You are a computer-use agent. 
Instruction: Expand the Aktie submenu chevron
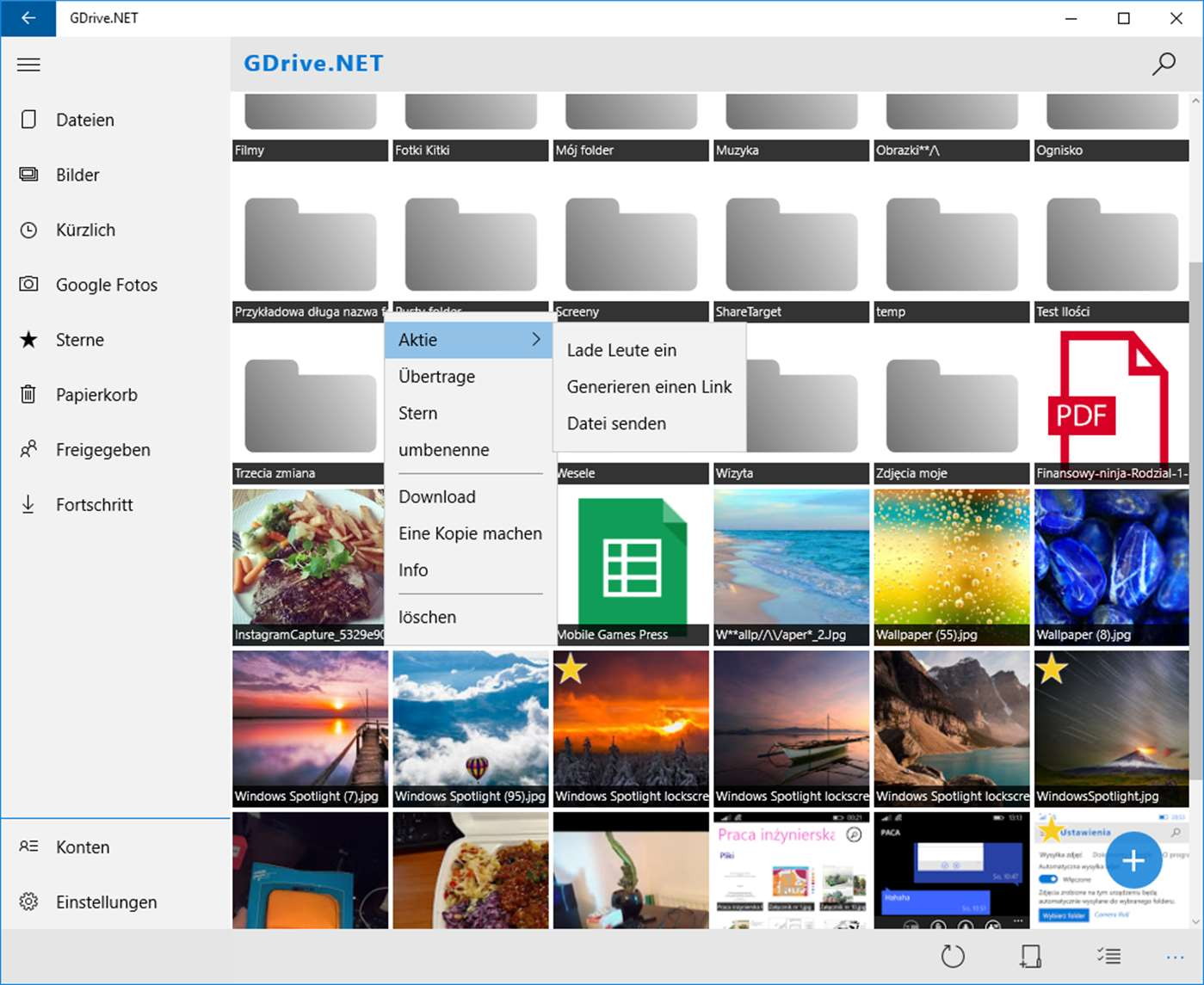pos(536,340)
